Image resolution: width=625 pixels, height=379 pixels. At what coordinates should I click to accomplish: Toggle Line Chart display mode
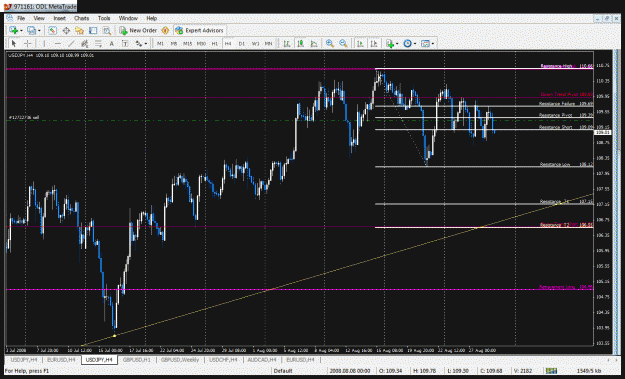point(314,43)
